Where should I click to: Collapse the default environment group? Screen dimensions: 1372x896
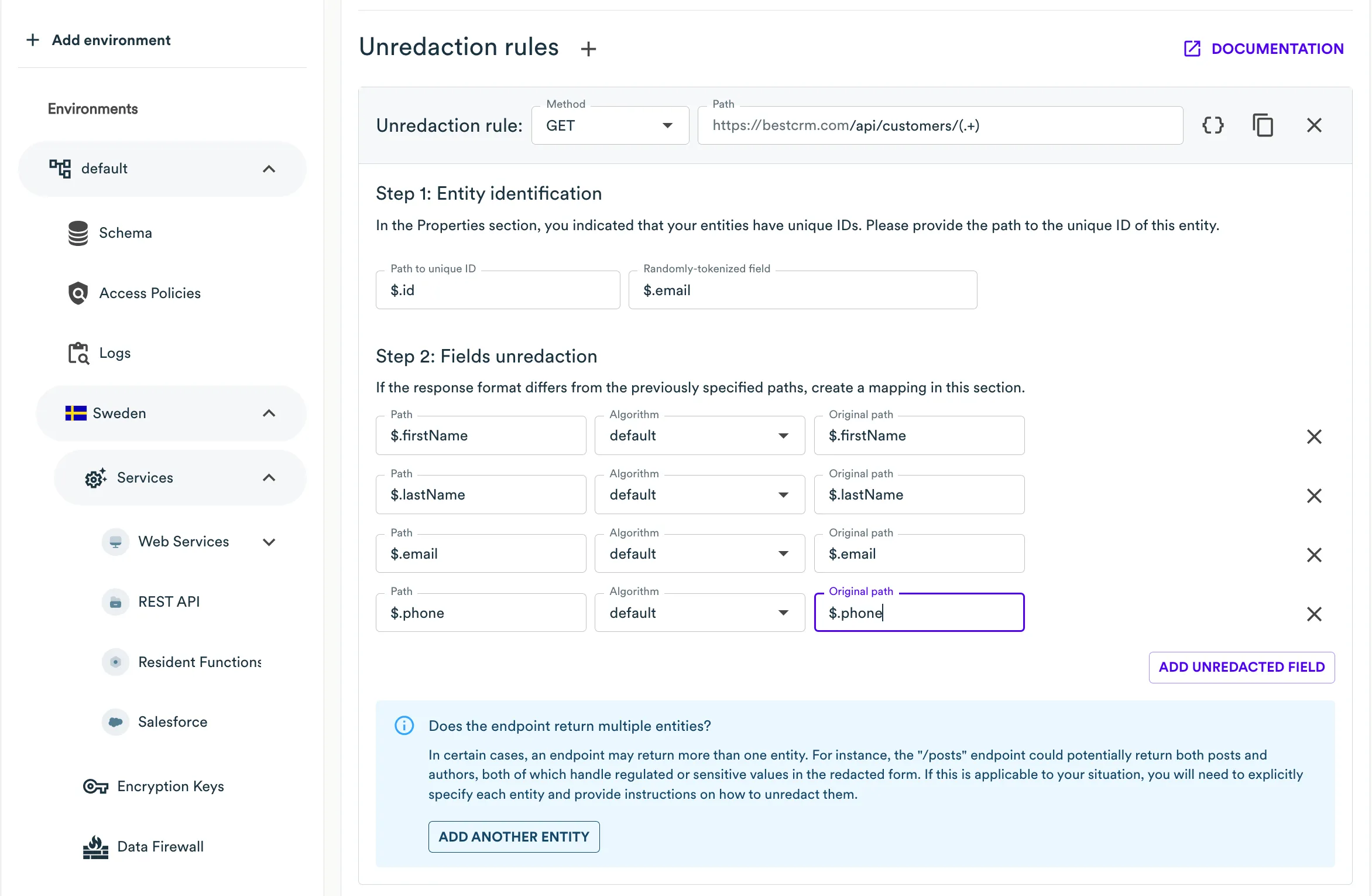coord(269,169)
